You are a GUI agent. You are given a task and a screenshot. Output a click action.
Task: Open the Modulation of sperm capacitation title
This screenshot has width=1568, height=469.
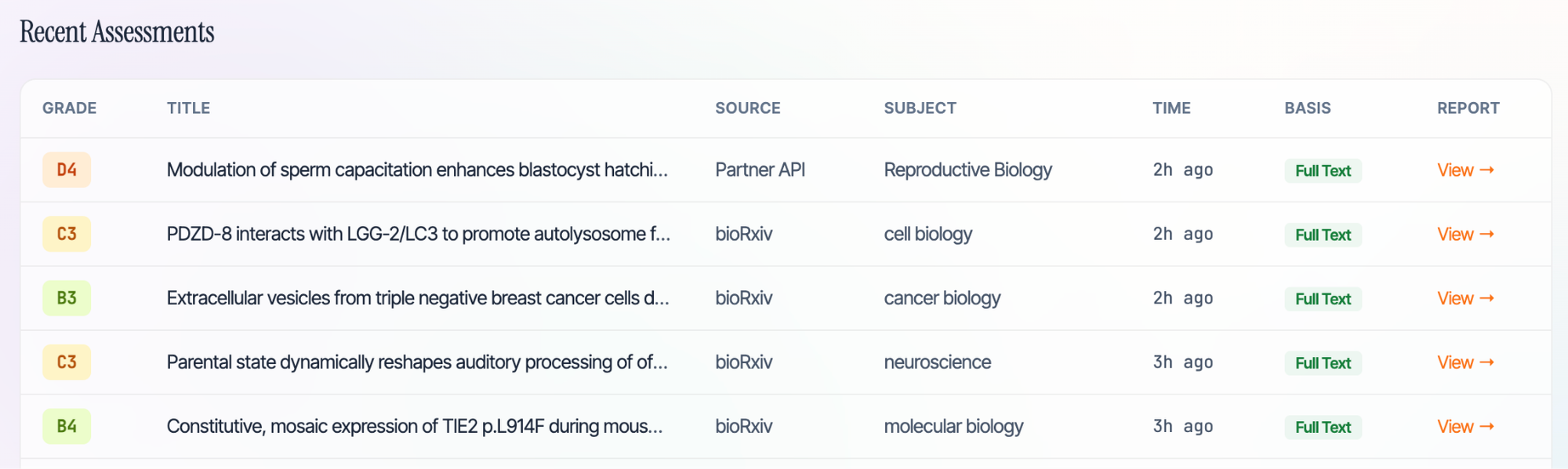pyautogui.click(x=417, y=170)
